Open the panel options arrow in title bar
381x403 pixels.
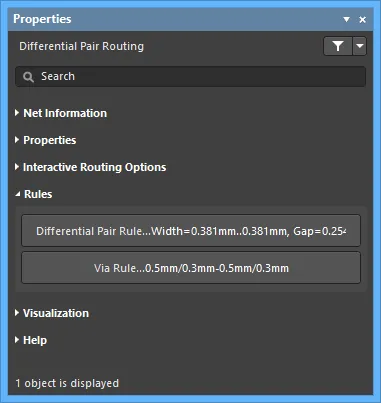pyautogui.click(x=346, y=19)
